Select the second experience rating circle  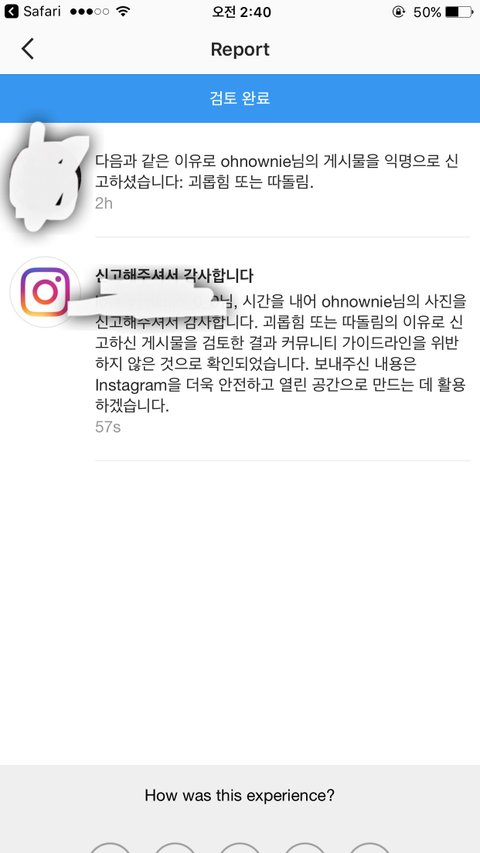175,848
